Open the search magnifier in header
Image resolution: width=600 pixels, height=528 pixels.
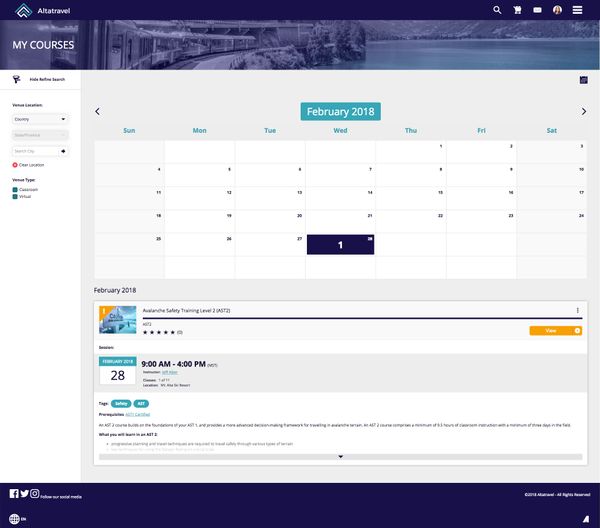[497, 10]
